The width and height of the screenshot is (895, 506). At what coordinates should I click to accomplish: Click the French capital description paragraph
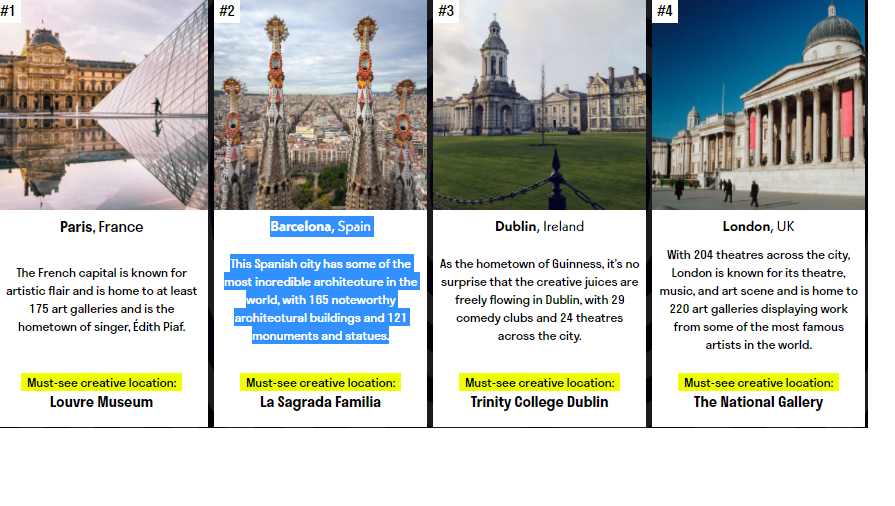(x=102, y=300)
